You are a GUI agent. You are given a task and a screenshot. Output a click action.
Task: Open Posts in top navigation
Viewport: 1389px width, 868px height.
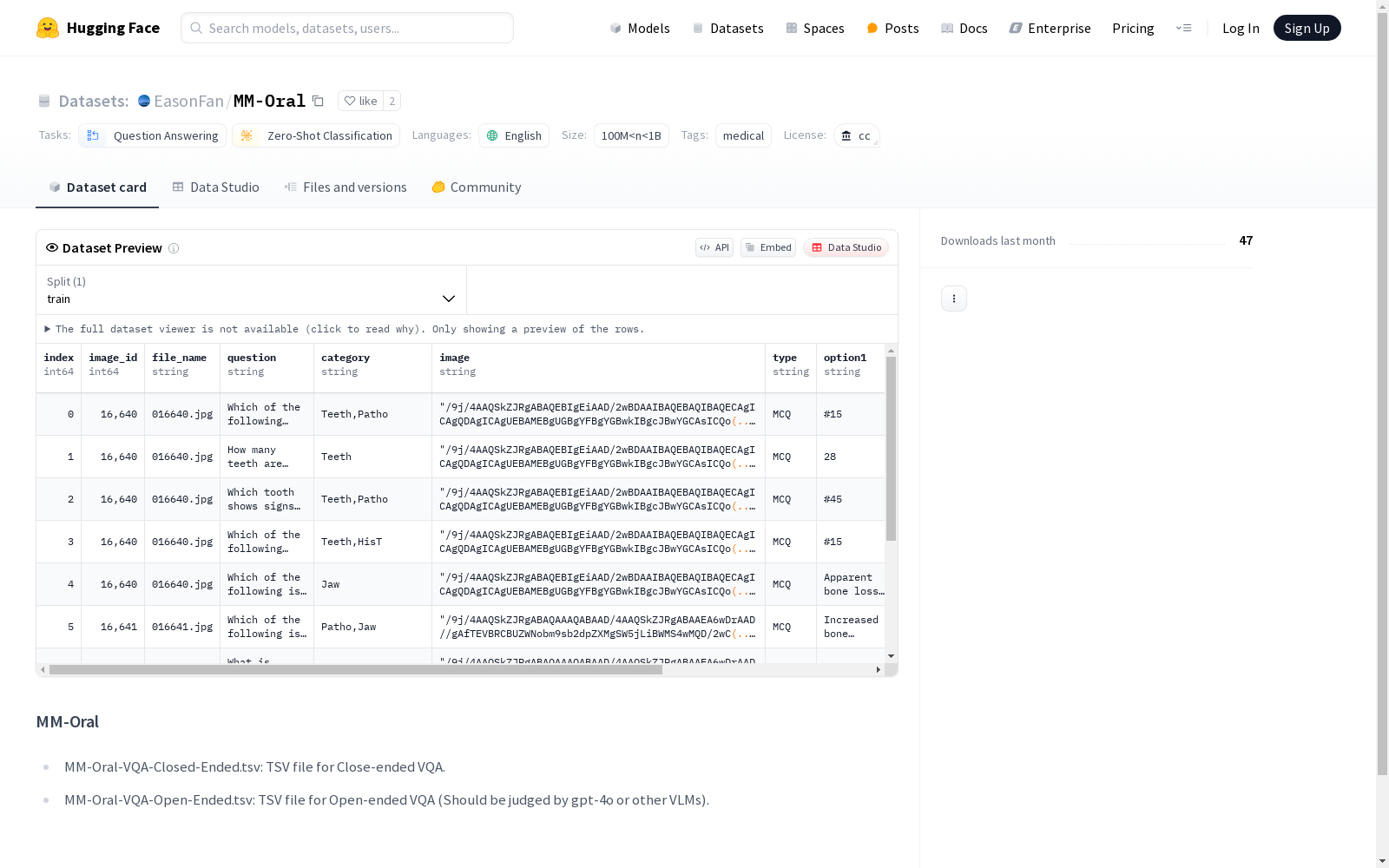(892, 28)
